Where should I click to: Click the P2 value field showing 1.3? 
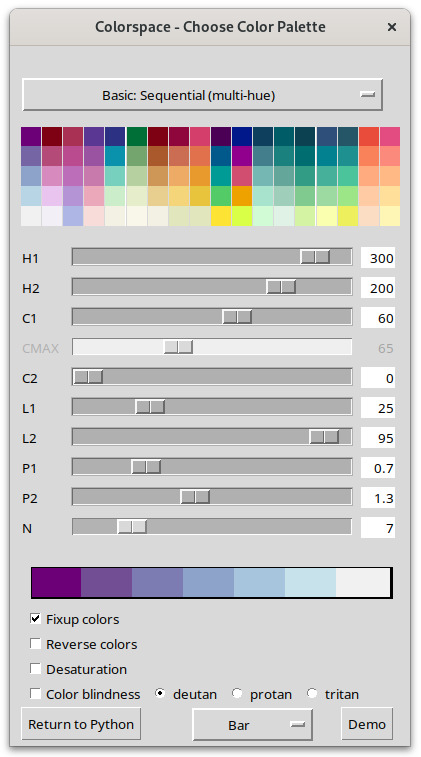(378, 498)
